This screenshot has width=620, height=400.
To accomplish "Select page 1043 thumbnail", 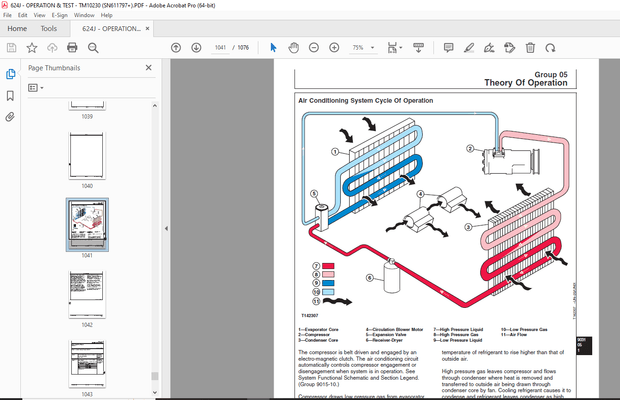I will 87,364.
